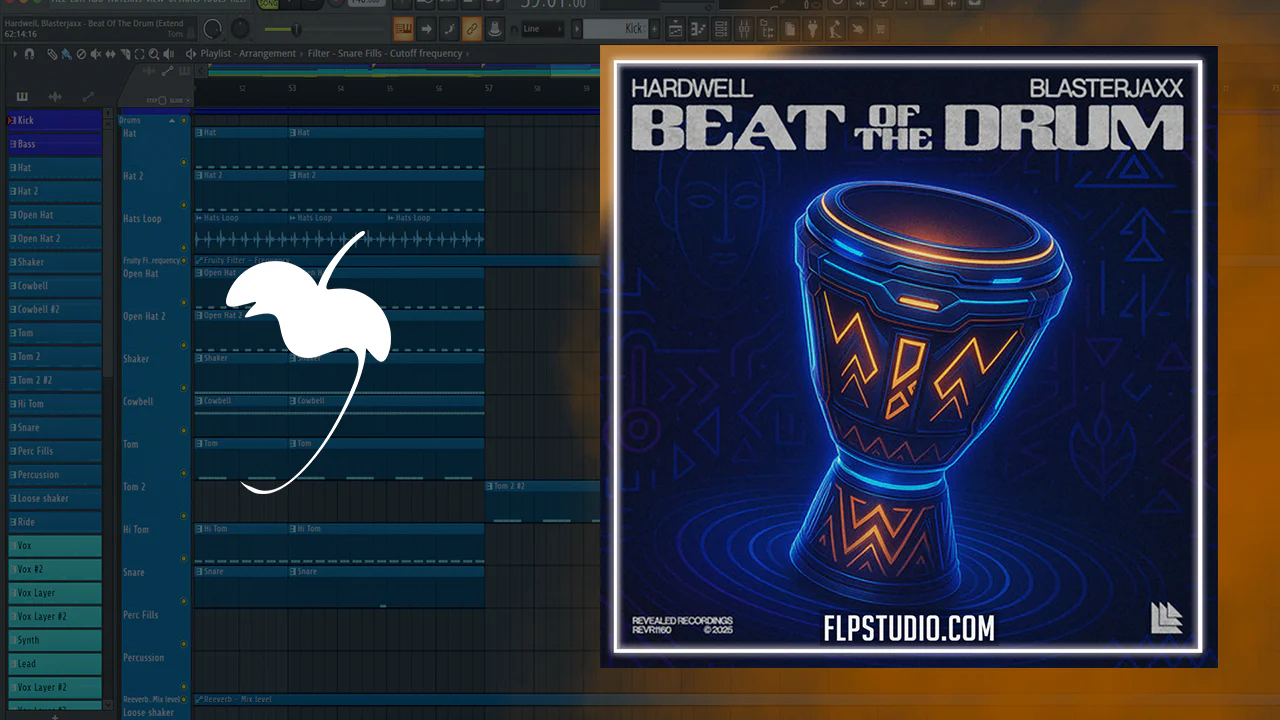Show audio clips in the picker panel
The width and height of the screenshot is (1280, 720).
point(55,96)
